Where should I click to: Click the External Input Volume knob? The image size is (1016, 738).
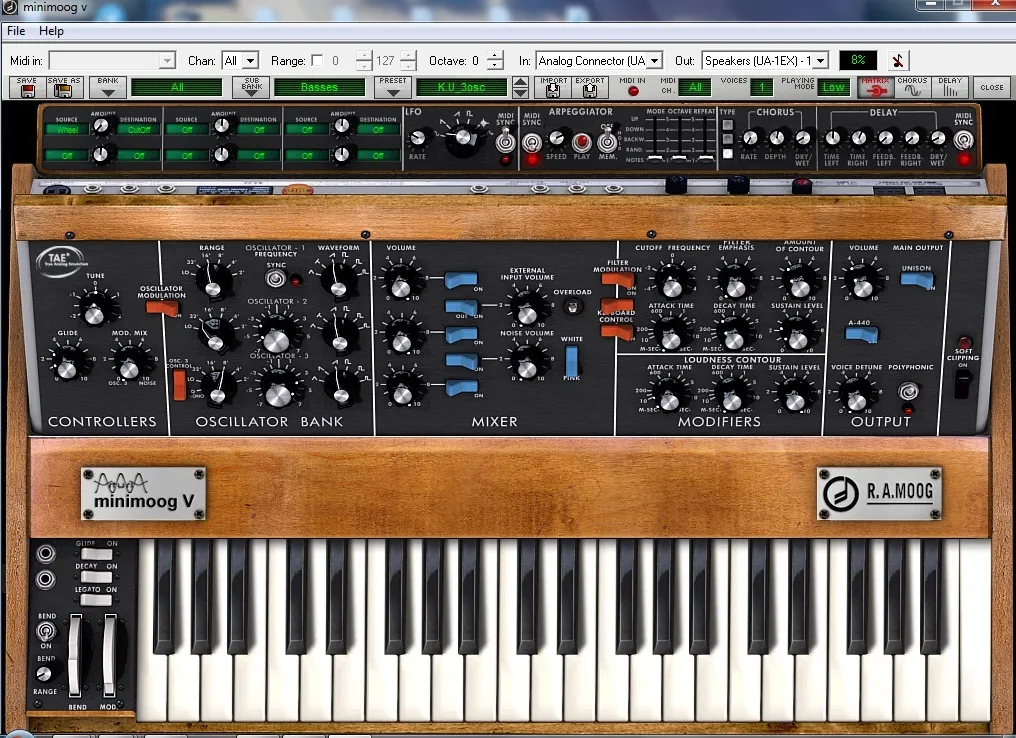(527, 310)
